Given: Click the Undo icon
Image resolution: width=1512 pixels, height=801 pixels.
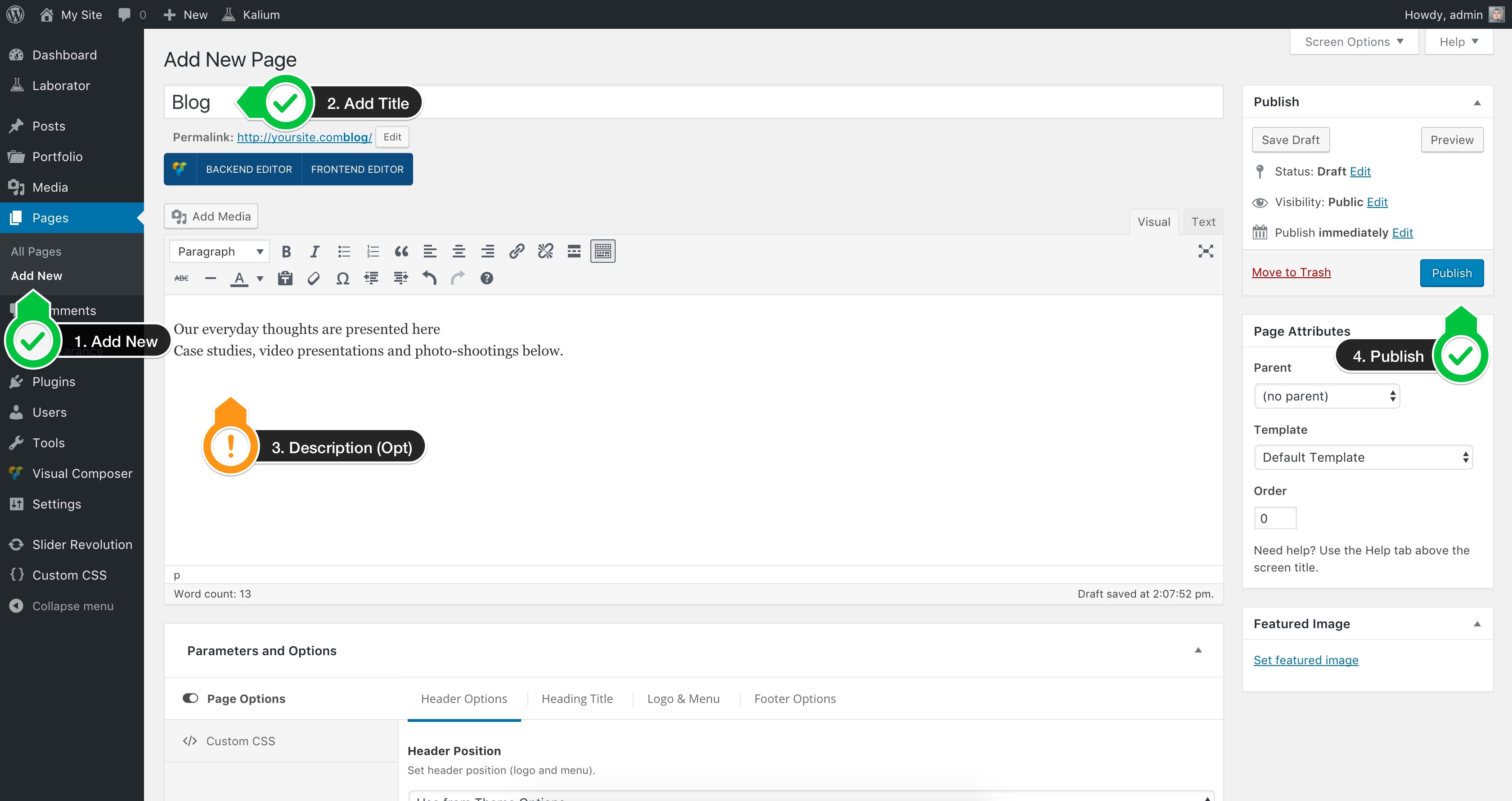Looking at the screenshot, I should click(x=430, y=278).
